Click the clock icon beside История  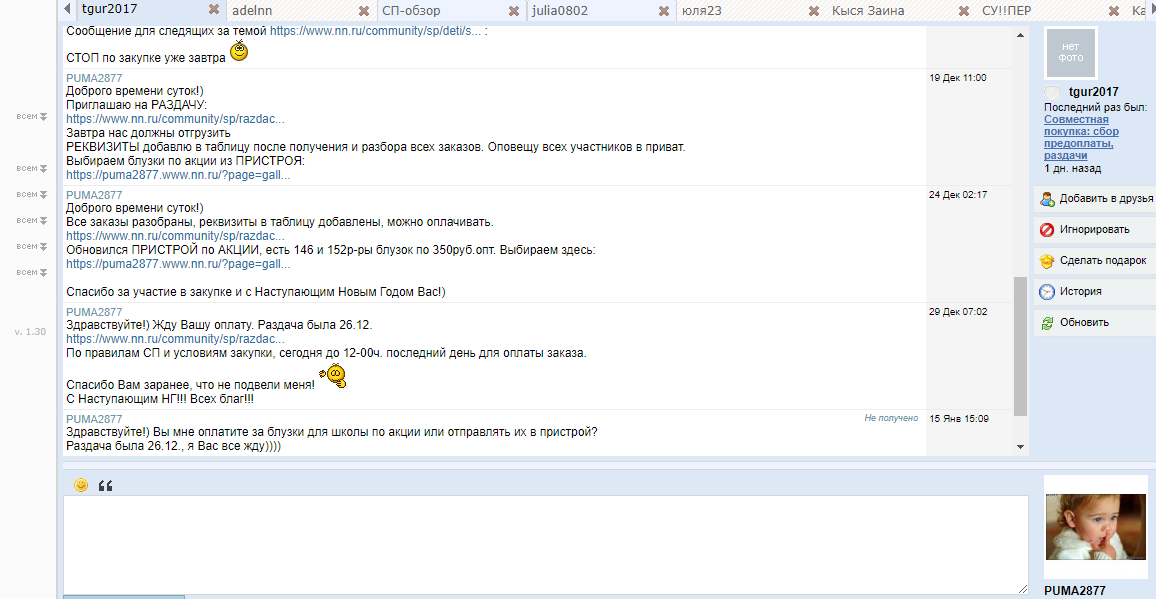1047,292
